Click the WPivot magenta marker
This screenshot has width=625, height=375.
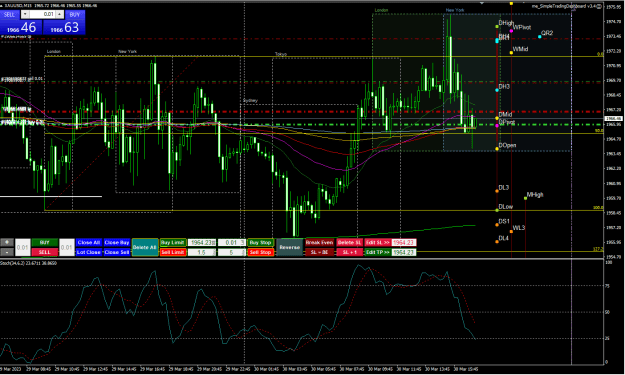511,31
